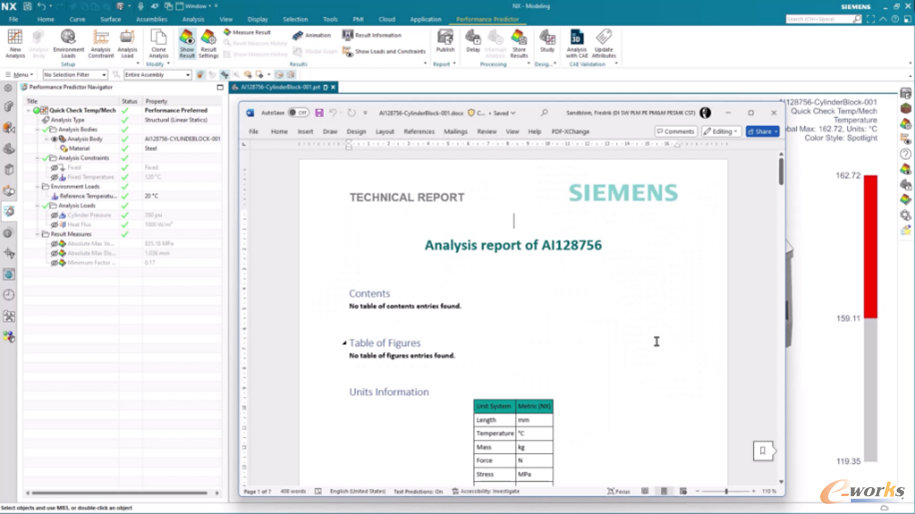Toggle visibility of Minimum Factor measure
This screenshot has height=514, width=915.
[x=54, y=263]
